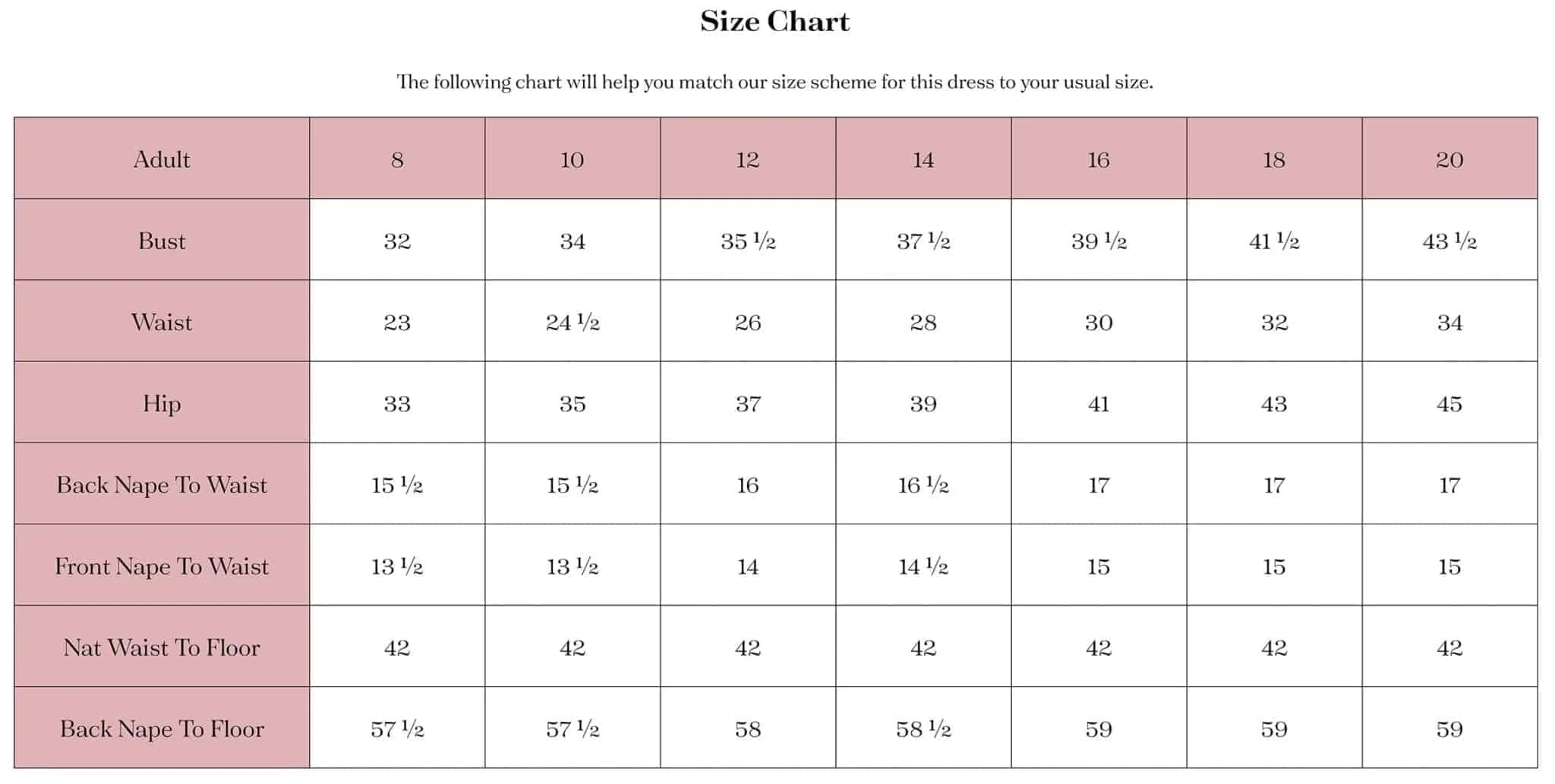The width and height of the screenshot is (1555, 784).
Task: Click the Back Nape To Waist label
Action: (162, 484)
